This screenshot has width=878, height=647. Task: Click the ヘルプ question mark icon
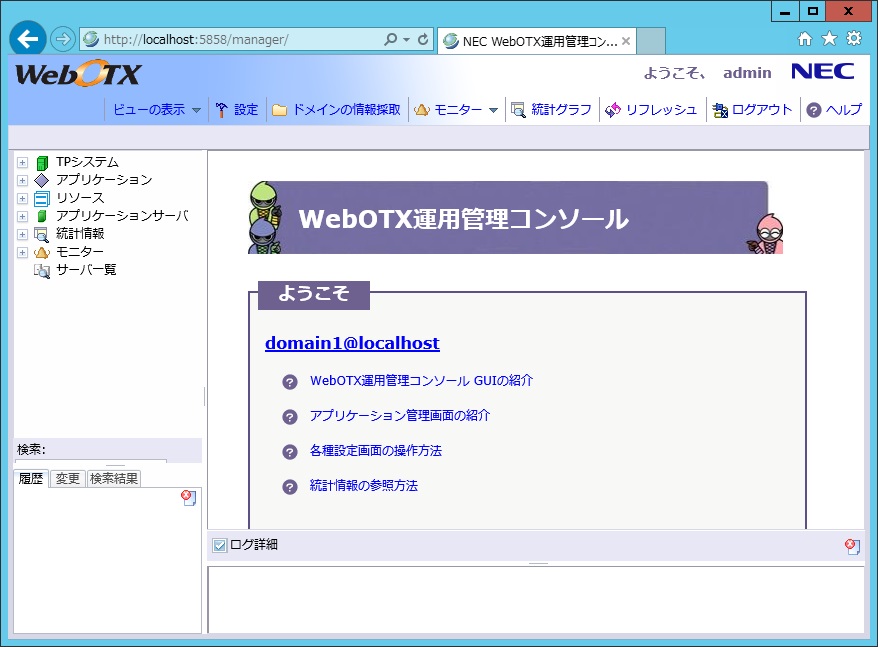814,110
